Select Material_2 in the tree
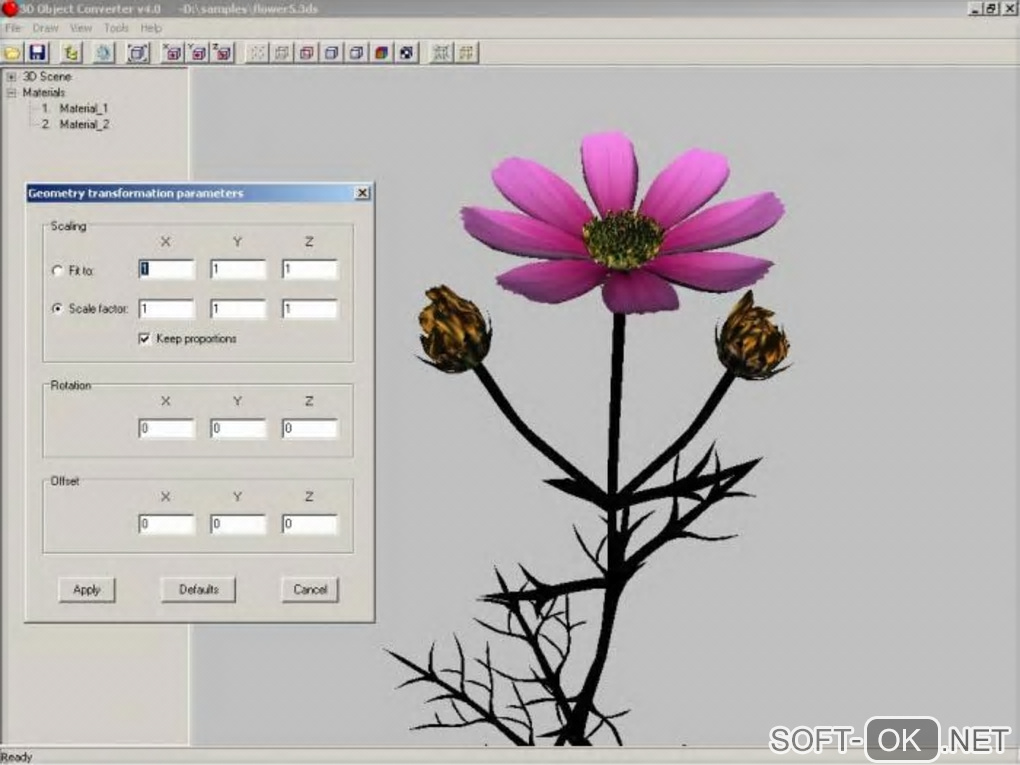 pos(84,124)
